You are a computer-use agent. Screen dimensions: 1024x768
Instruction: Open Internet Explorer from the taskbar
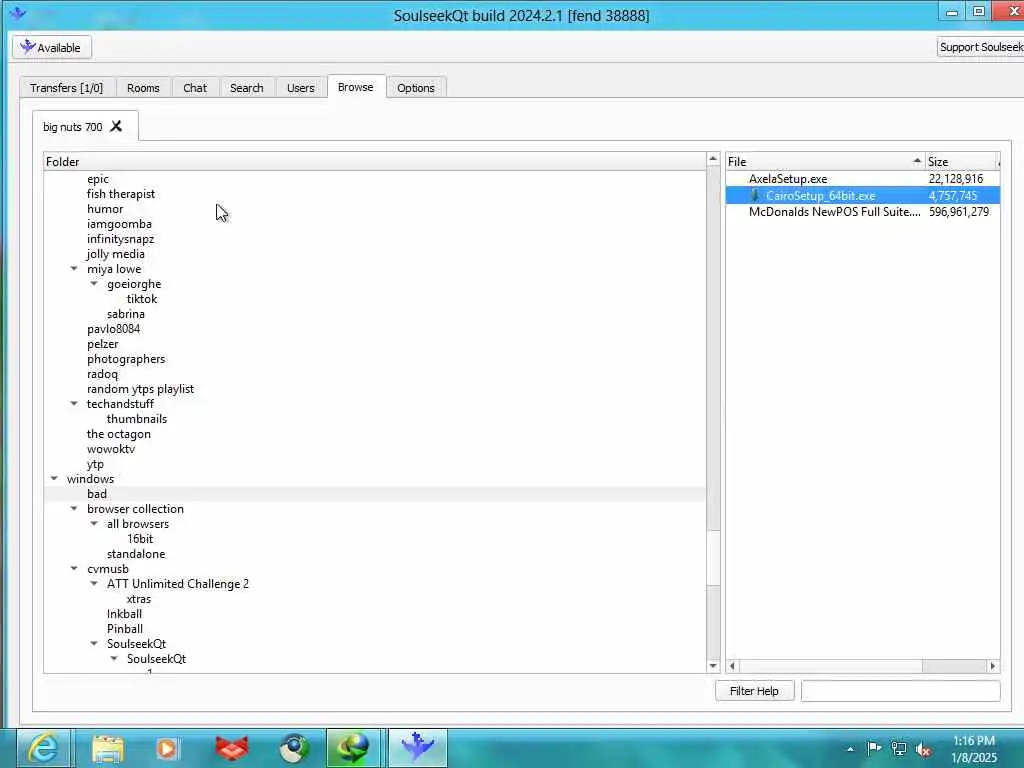click(x=43, y=748)
